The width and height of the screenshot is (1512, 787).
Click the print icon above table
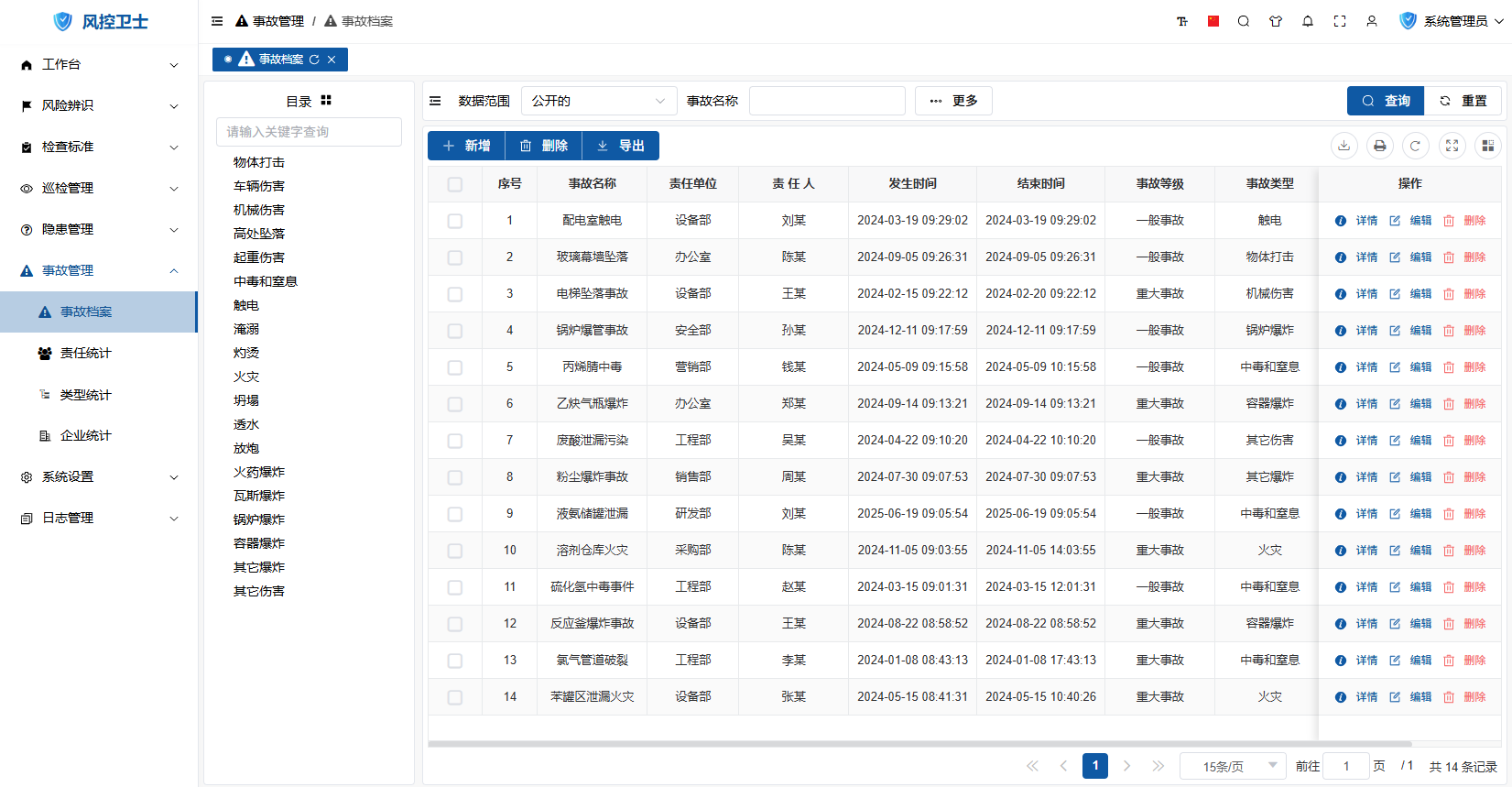[1379, 146]
